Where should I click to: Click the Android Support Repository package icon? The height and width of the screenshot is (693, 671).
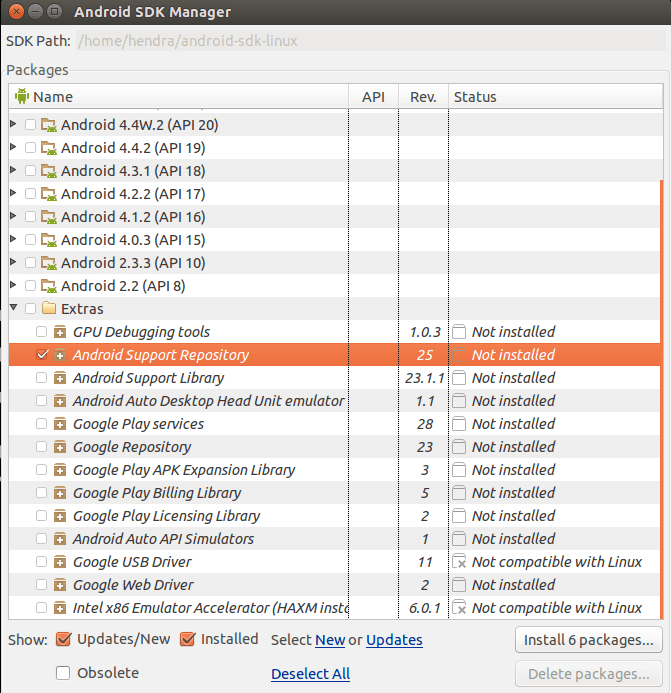click(60, 355)
